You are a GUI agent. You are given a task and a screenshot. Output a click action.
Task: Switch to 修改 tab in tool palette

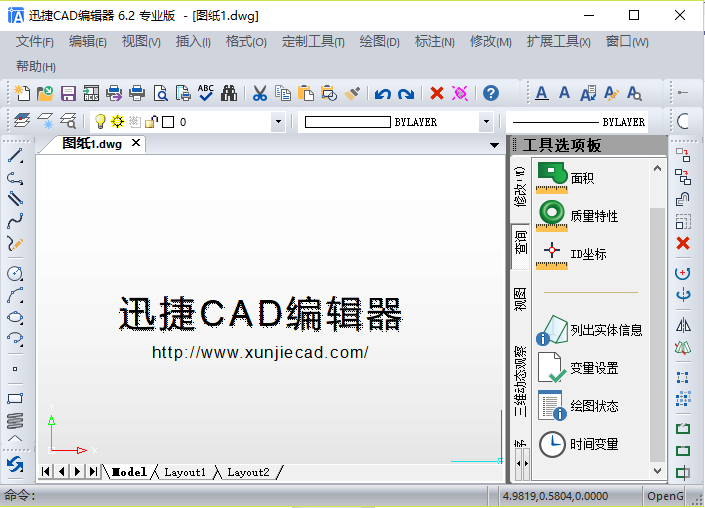click(x=521, y=187)
